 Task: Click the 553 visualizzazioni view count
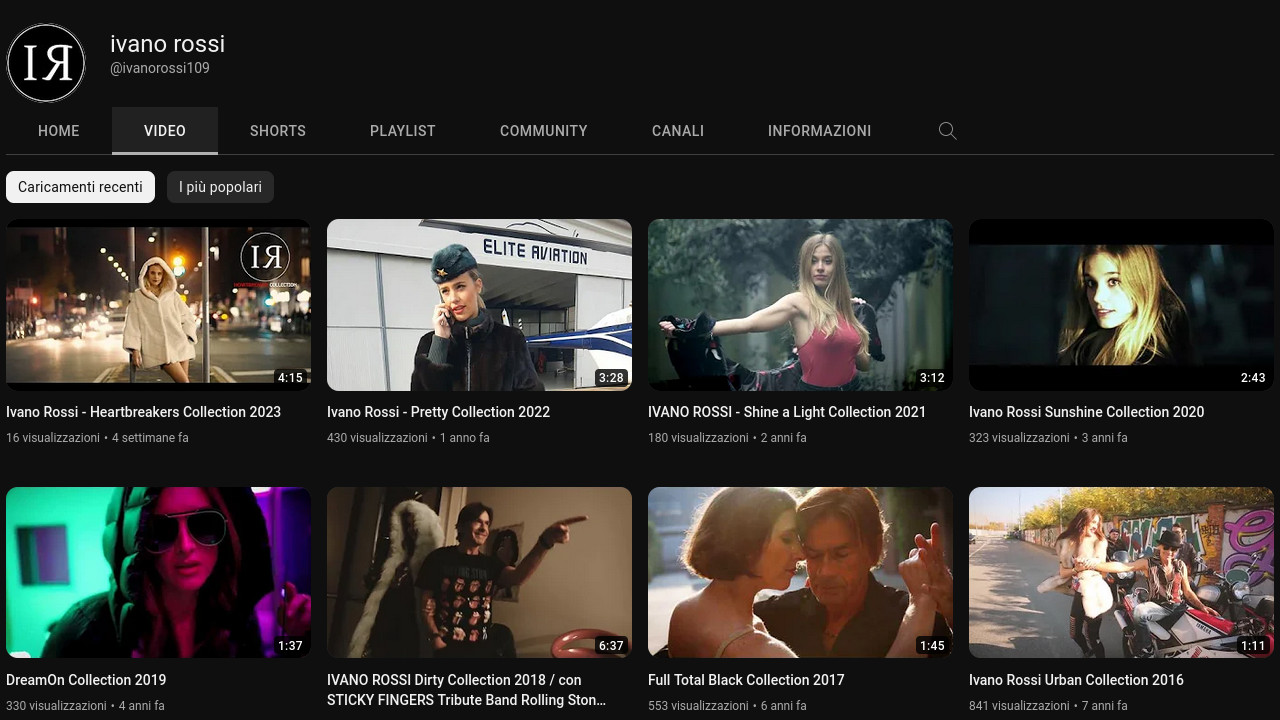pos(698,706)
